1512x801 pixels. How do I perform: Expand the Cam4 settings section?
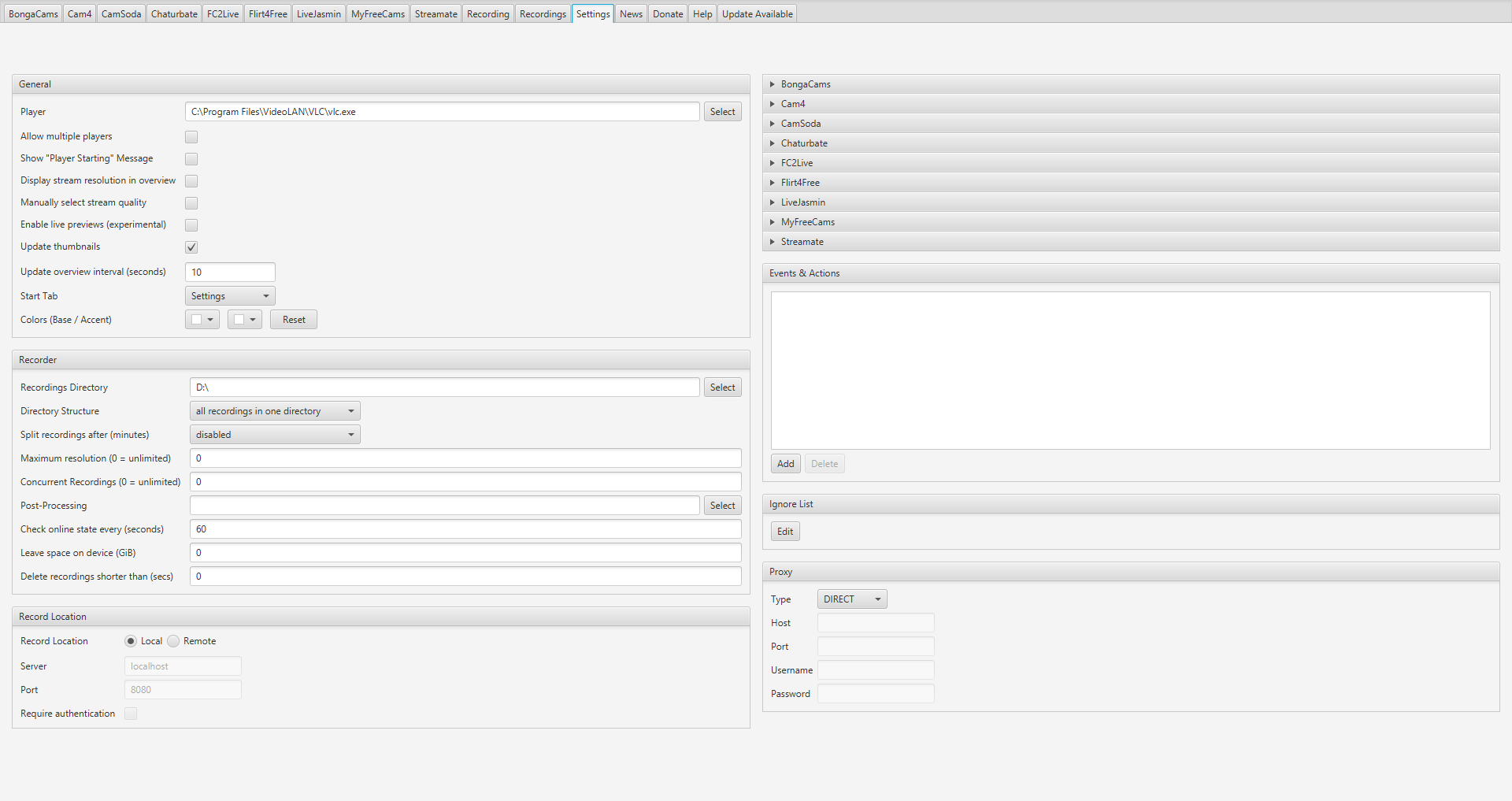pos(792,104)
